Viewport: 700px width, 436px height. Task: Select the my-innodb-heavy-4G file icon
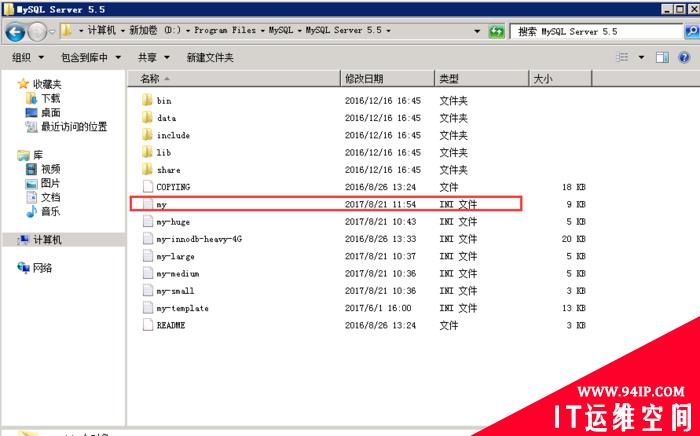tap(148, 239)
